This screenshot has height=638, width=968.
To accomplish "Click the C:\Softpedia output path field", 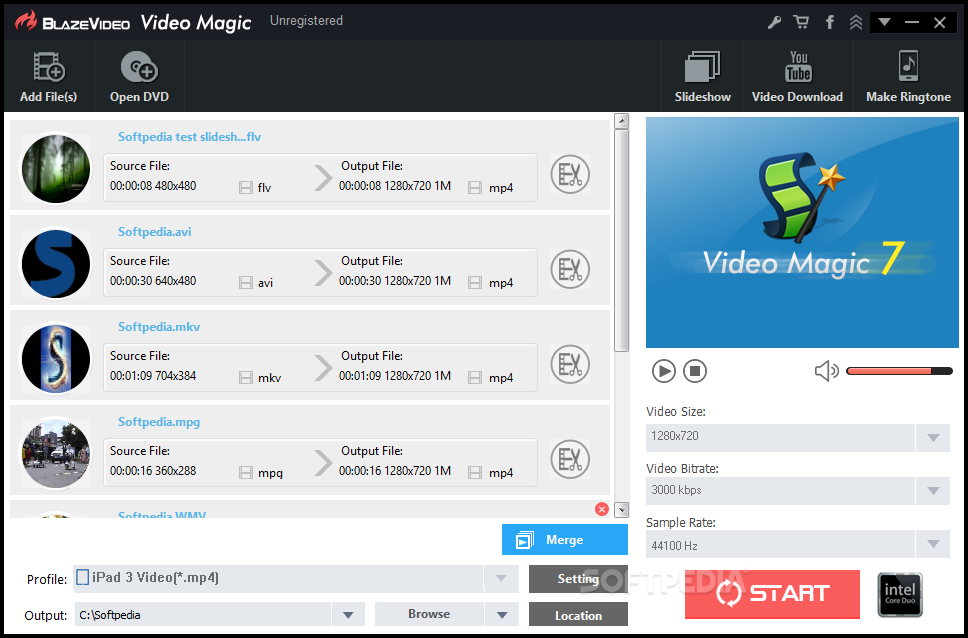I will pyautogui.click(x=203, y=615).
